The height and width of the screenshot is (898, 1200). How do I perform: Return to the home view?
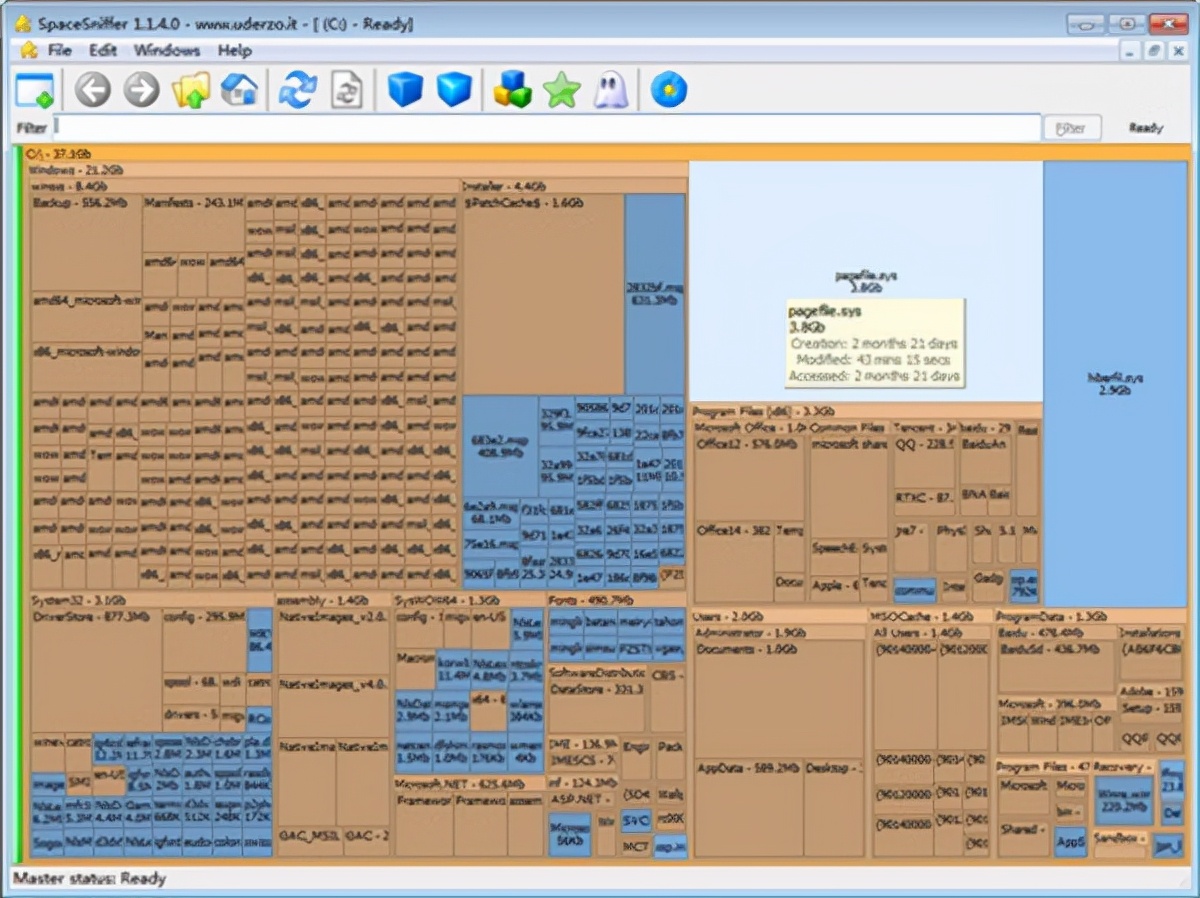(x=239, y=91)
